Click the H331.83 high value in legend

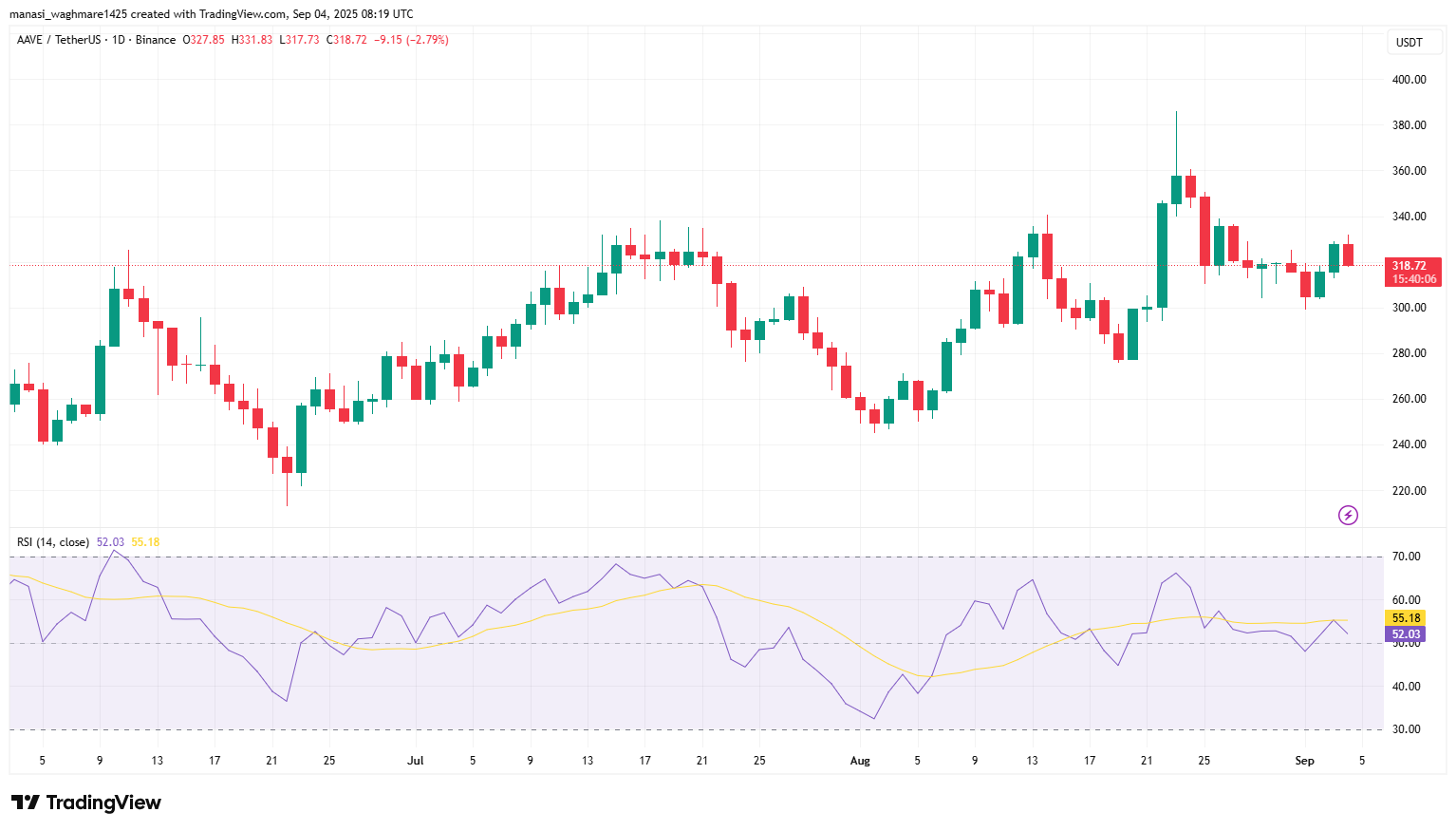tap(252, 40)
